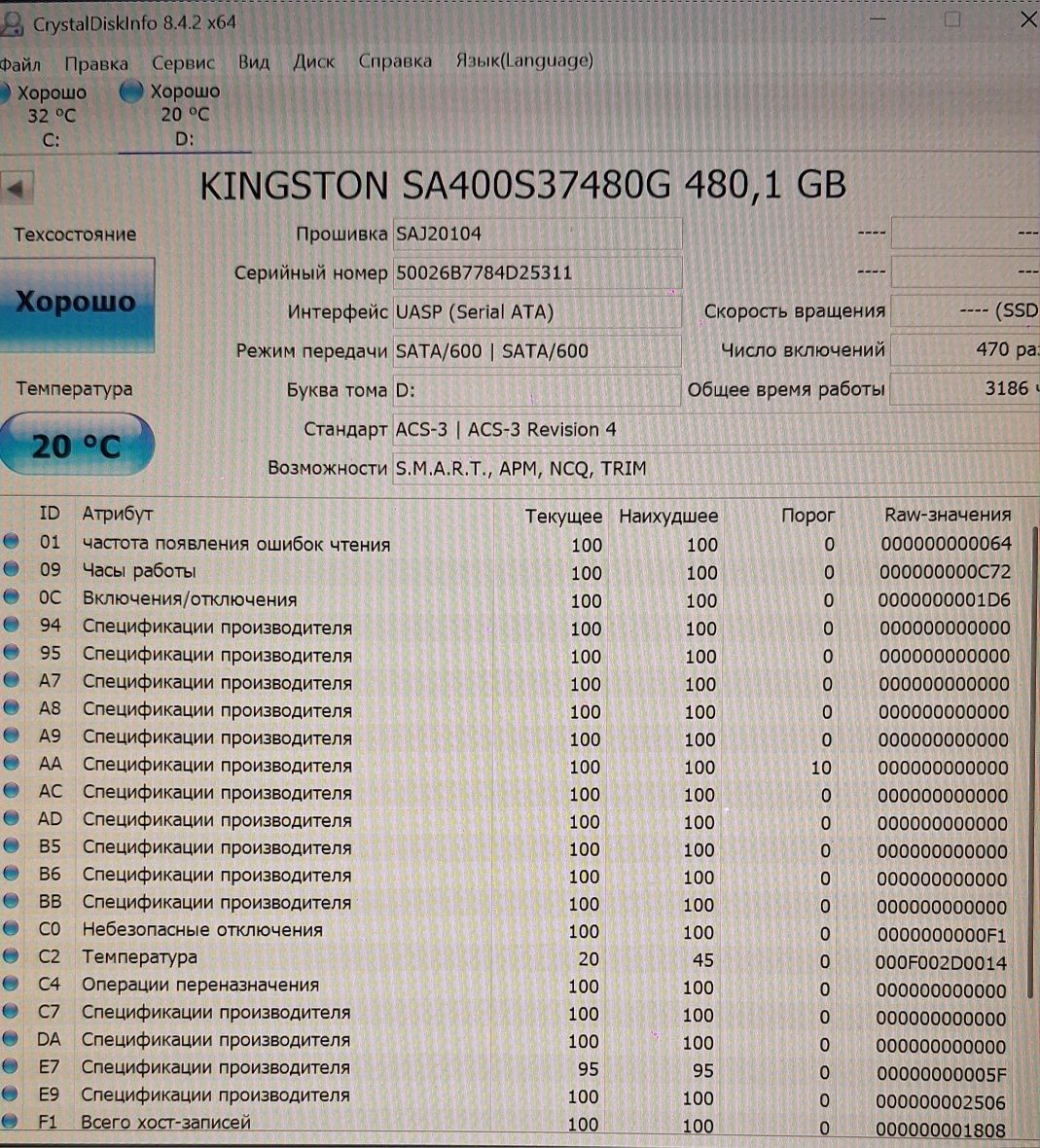Click the Текущее column header
Viewport: 1040px width, 1148px height.
[x=563, y=517]
